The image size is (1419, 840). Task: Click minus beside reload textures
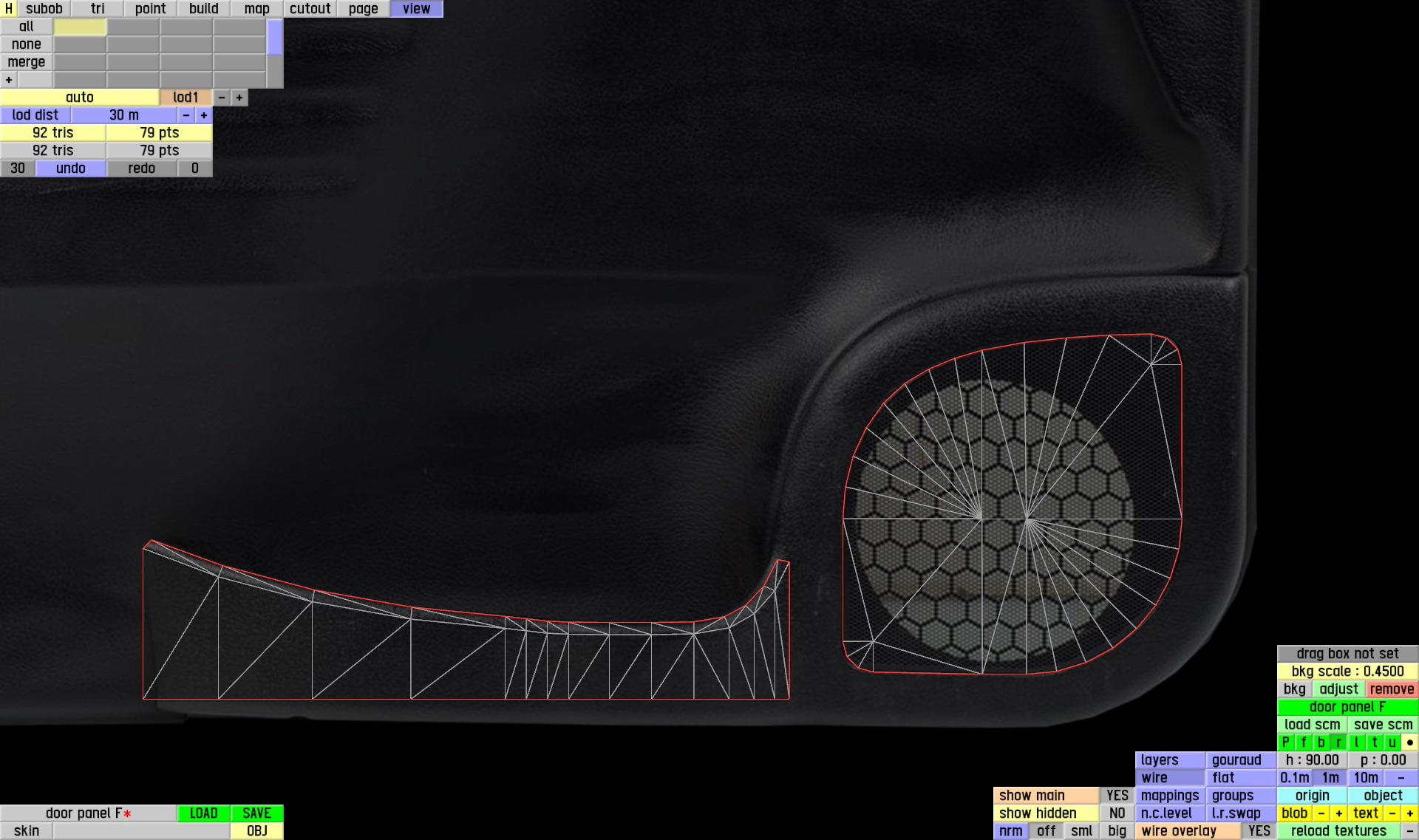coord(1409,831)
